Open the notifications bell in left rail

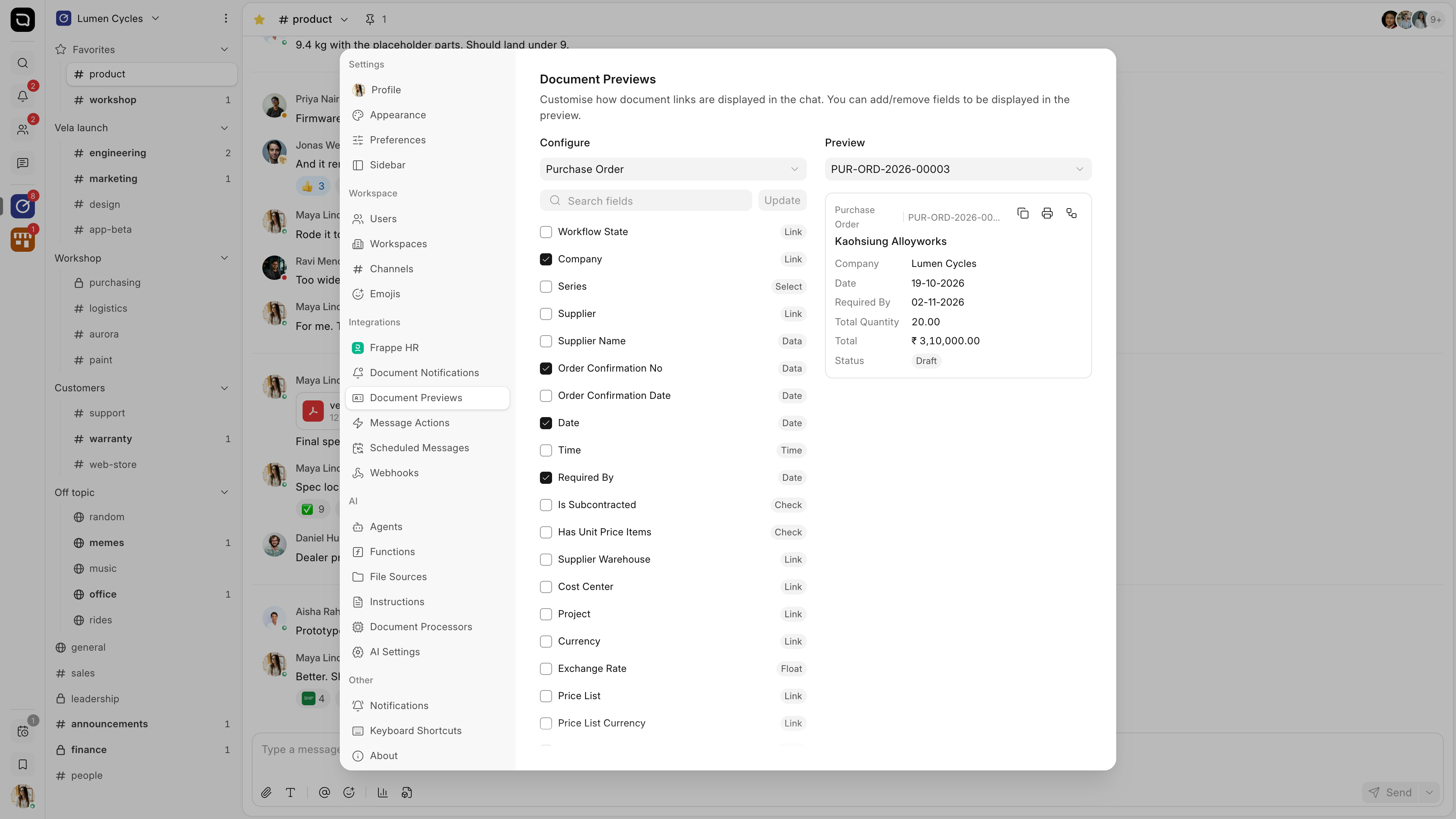(x=23, y=96)
